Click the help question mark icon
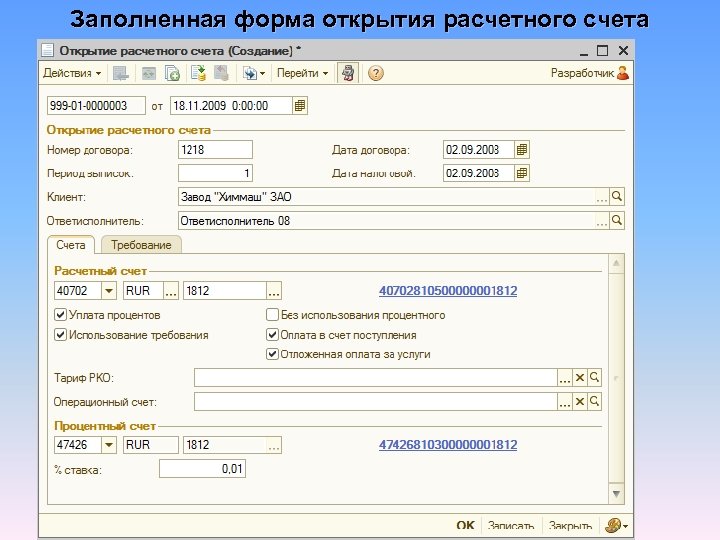 pyautogui.click(x=376, y=73)
